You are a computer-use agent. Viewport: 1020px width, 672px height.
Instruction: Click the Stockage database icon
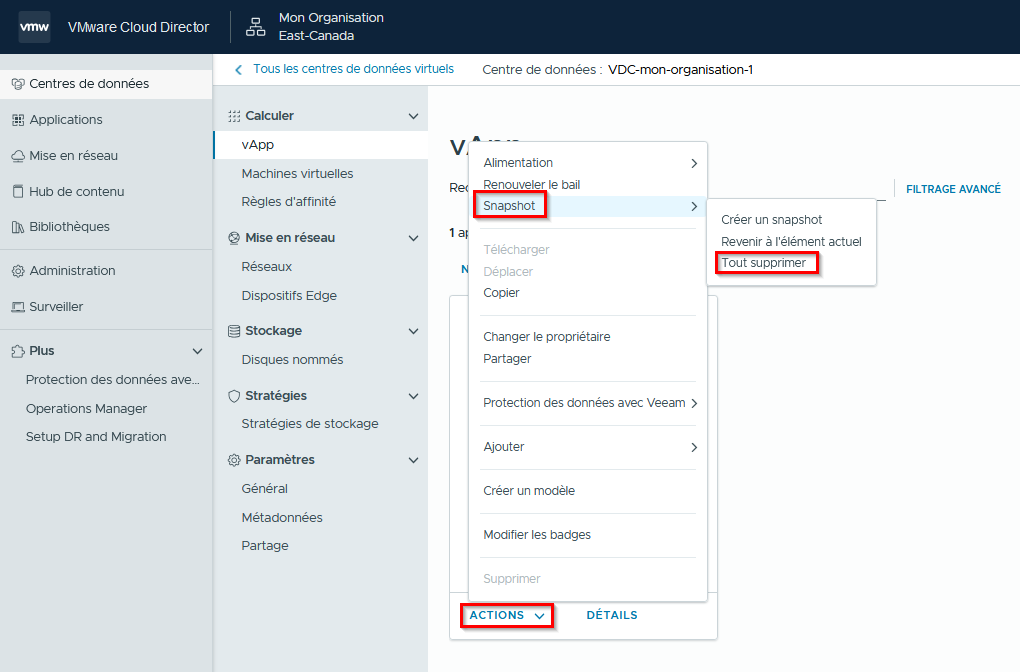(234, 331)
